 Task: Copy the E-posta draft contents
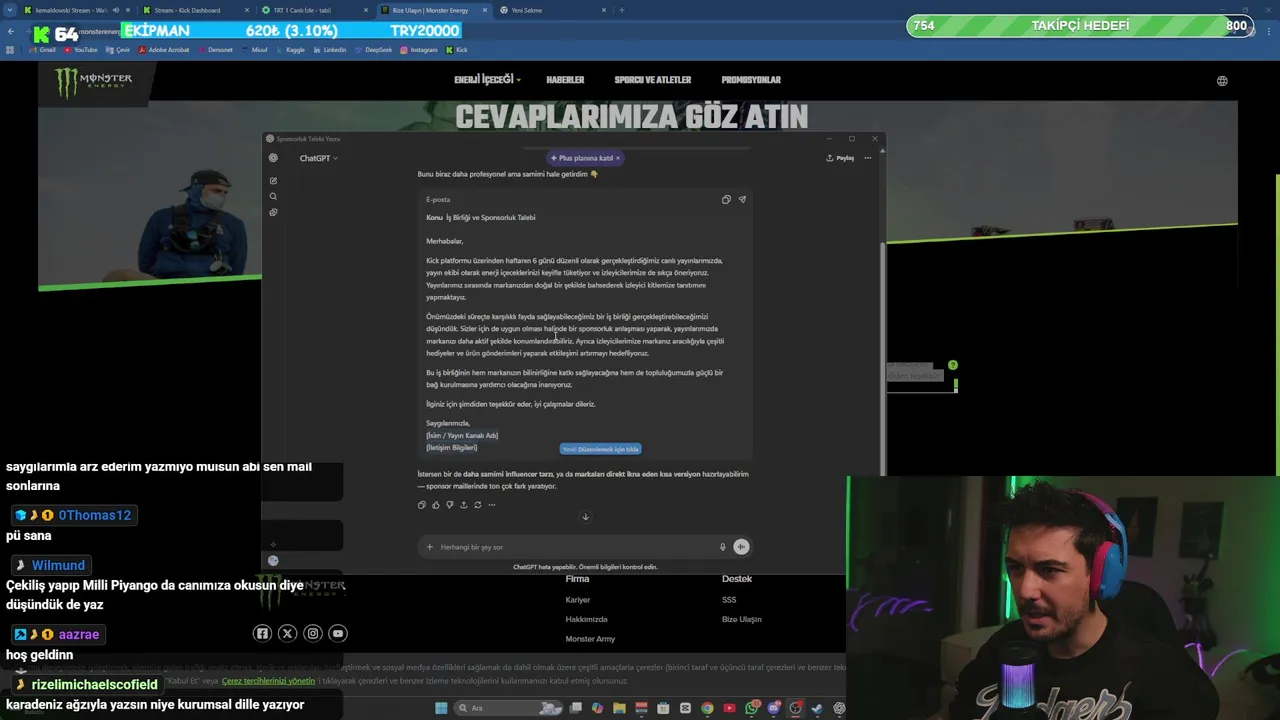pos(726,199)
